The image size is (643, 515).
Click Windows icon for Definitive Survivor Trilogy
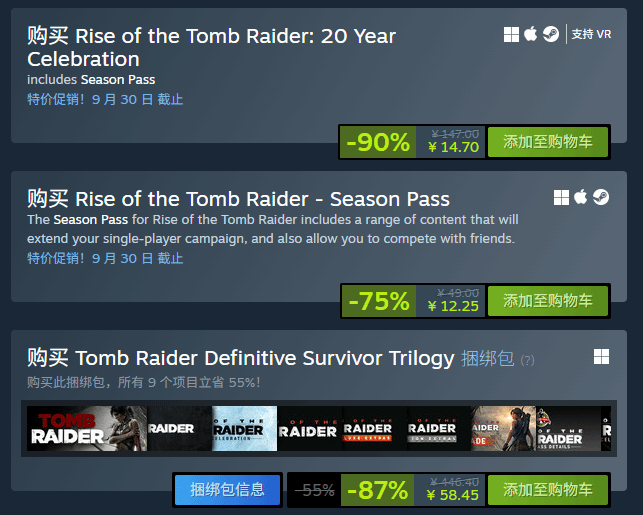[x=601, y=357]
